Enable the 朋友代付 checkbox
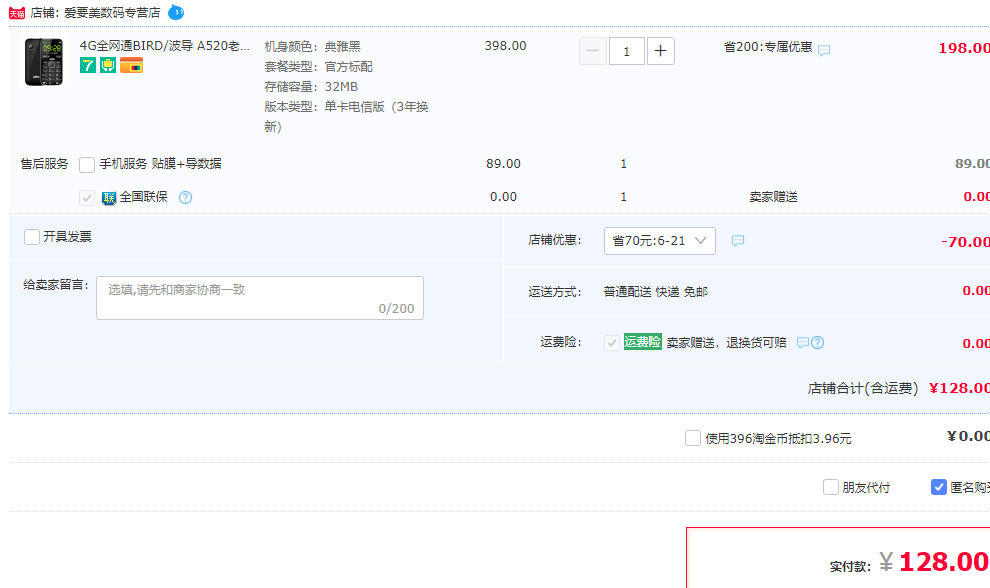Screen dimensions: 990x588 [x=831, y=487]
